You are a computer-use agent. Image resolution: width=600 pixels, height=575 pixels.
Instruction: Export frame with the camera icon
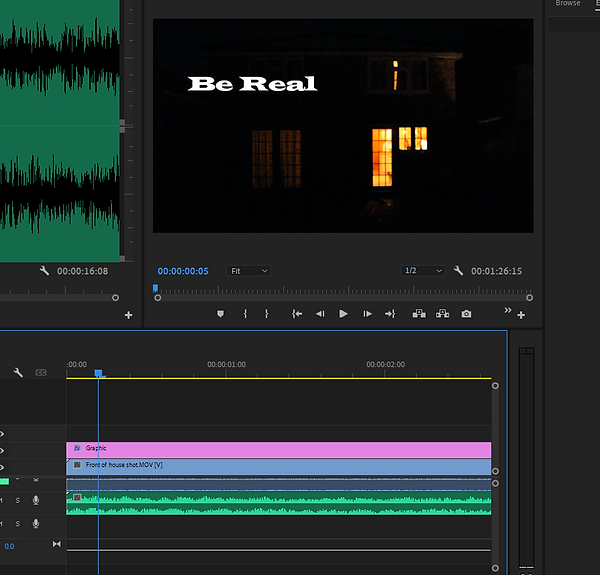(466, 314)
